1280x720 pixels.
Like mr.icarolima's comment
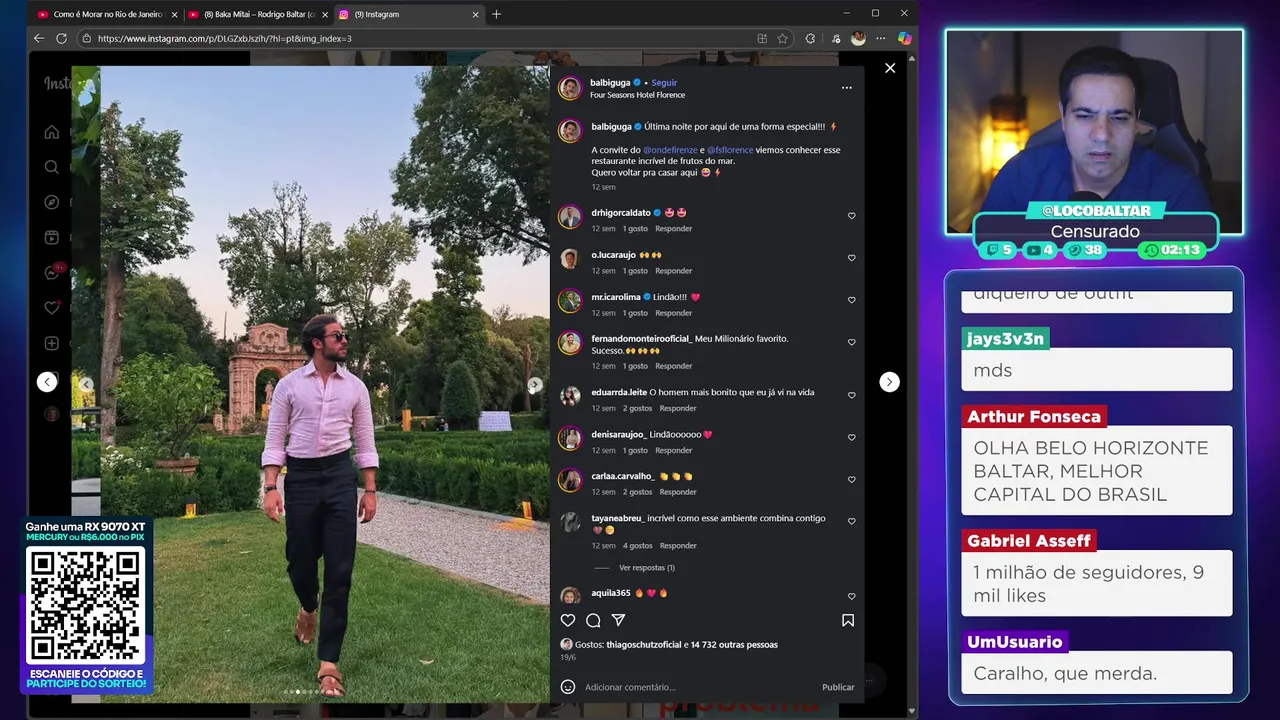[852, 300]
